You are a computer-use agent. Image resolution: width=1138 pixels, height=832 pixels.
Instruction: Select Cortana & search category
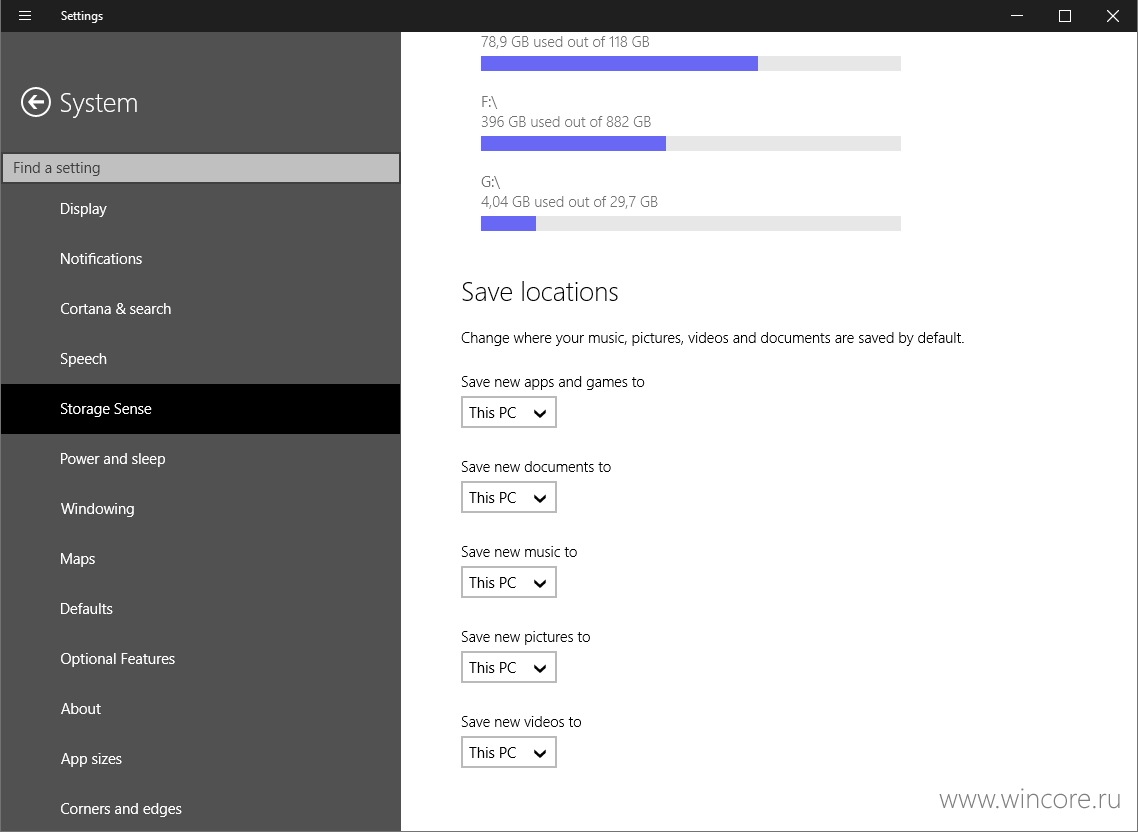click(x=200, y=309)
